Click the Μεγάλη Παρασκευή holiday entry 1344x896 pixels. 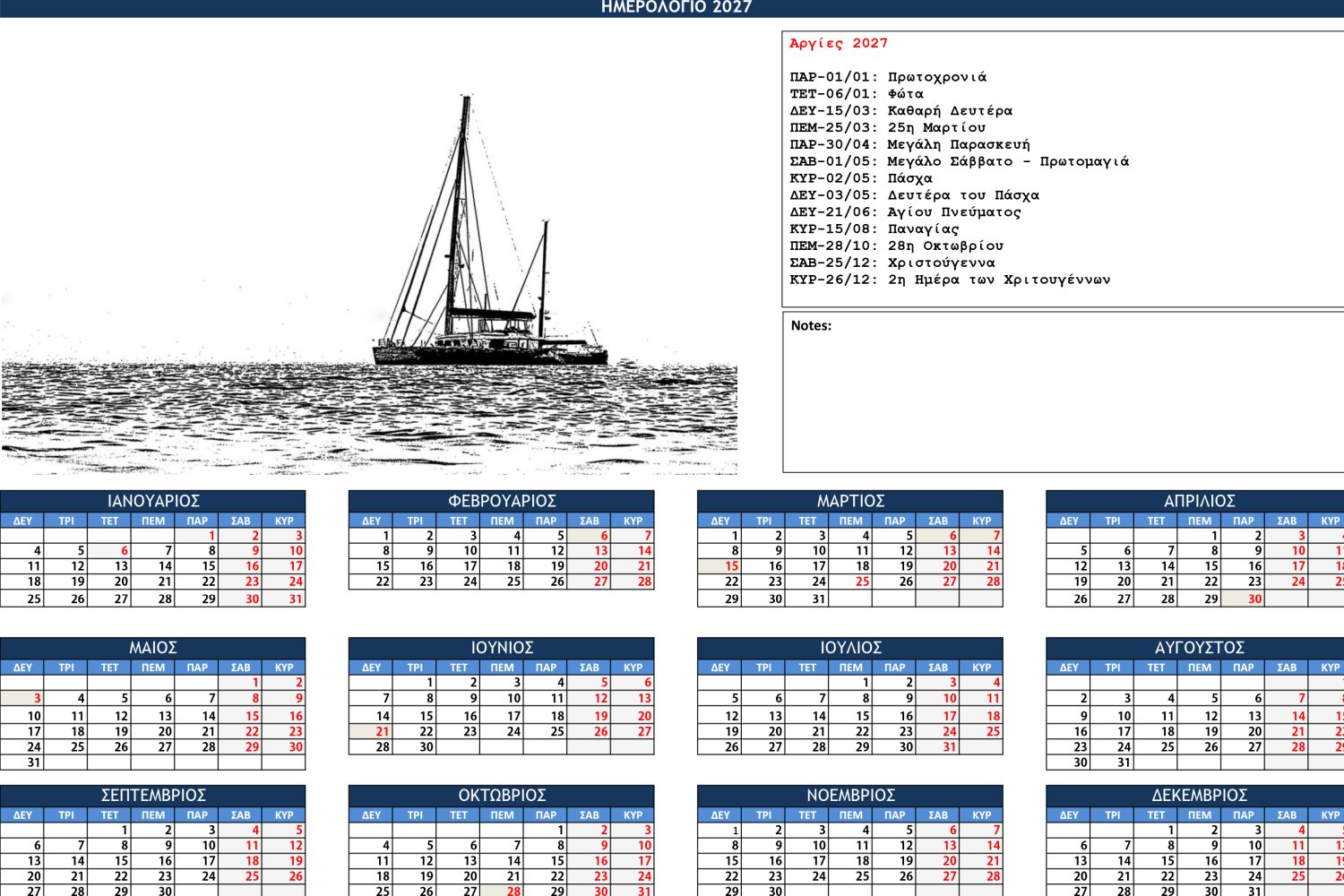coord(909,144)
